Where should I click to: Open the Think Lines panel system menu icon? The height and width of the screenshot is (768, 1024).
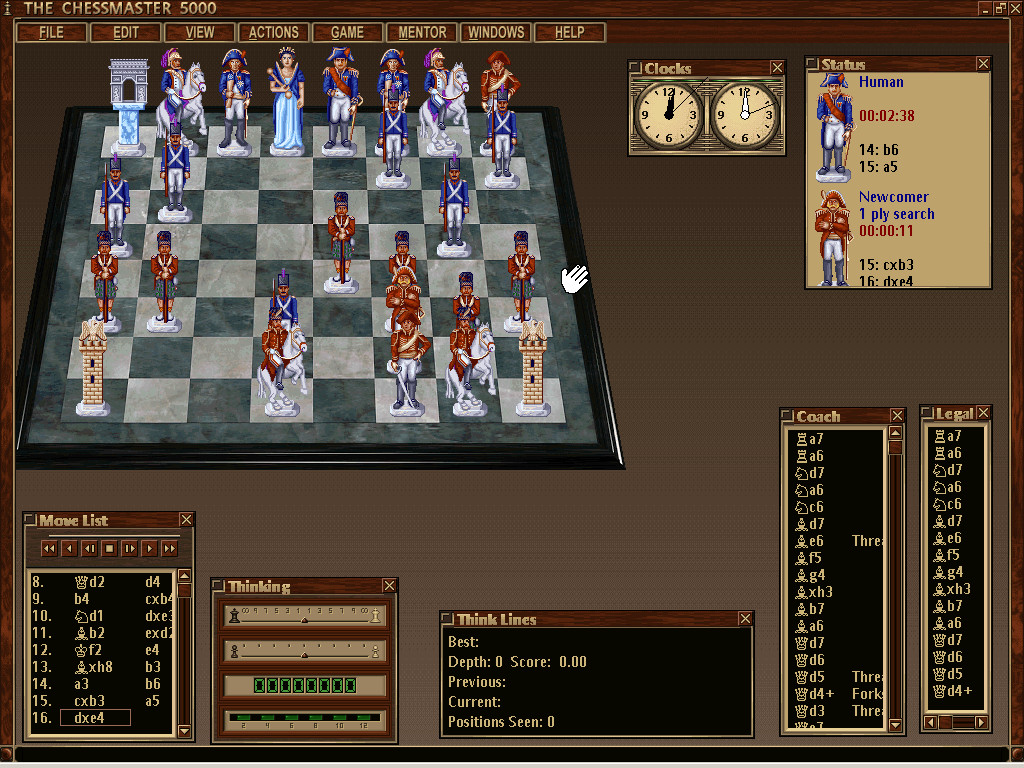point(447,618)
